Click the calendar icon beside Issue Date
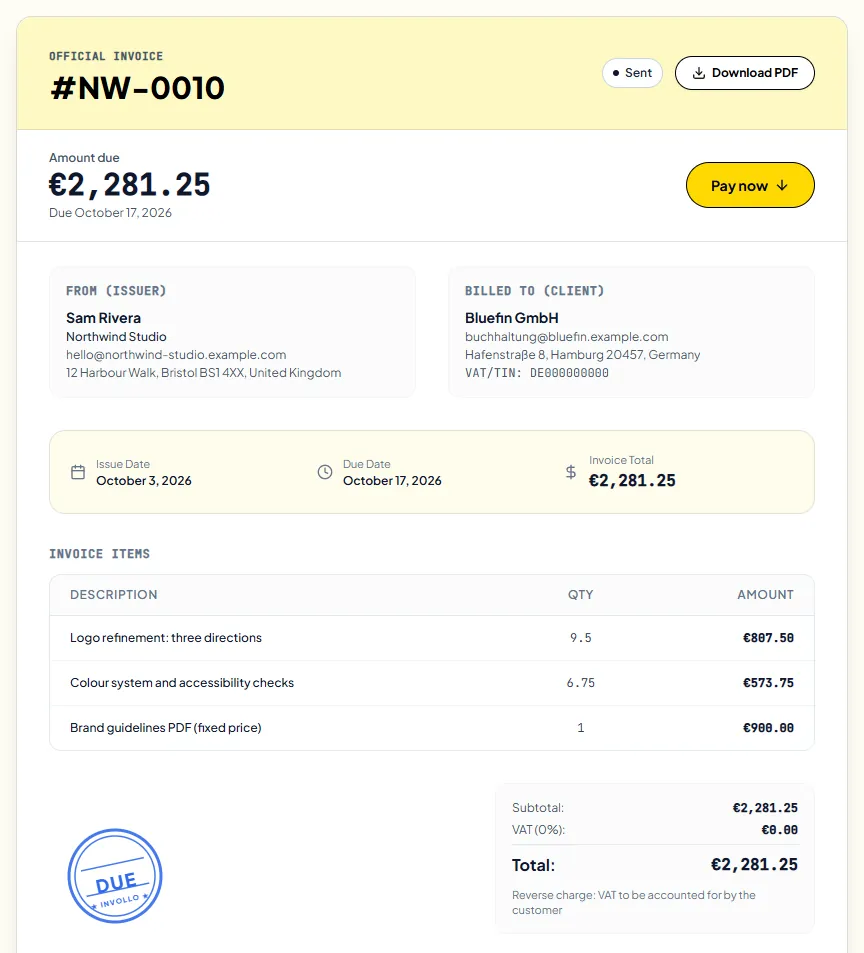Image resolution: width=864 pixels, height=953 pixels. [x=78, y=472]
